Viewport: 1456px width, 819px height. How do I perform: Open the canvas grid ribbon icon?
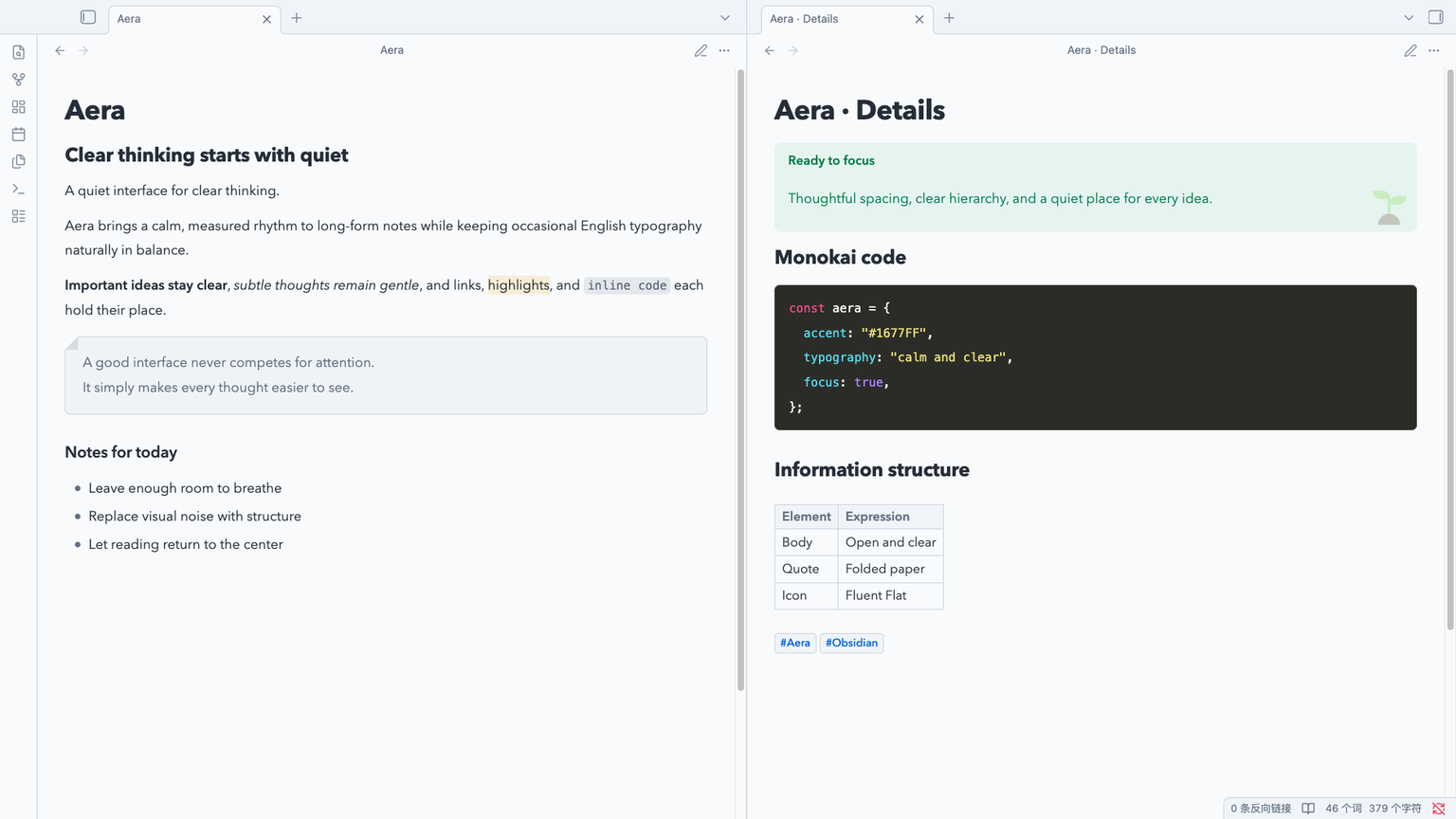(x=18, y=107)
